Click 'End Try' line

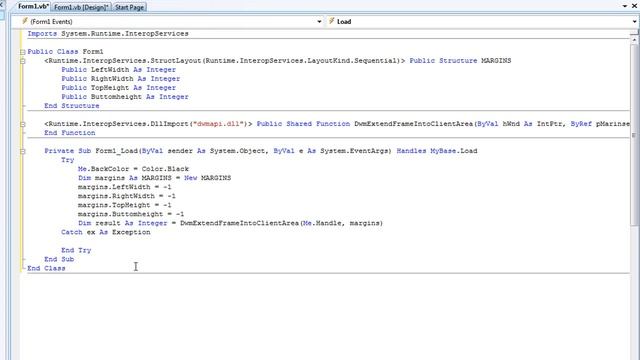[76, 250]
